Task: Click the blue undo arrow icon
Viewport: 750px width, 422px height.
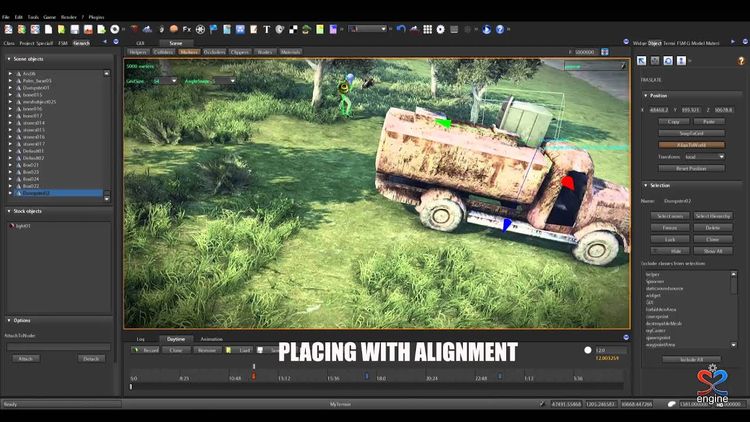Action: point(401,29)
